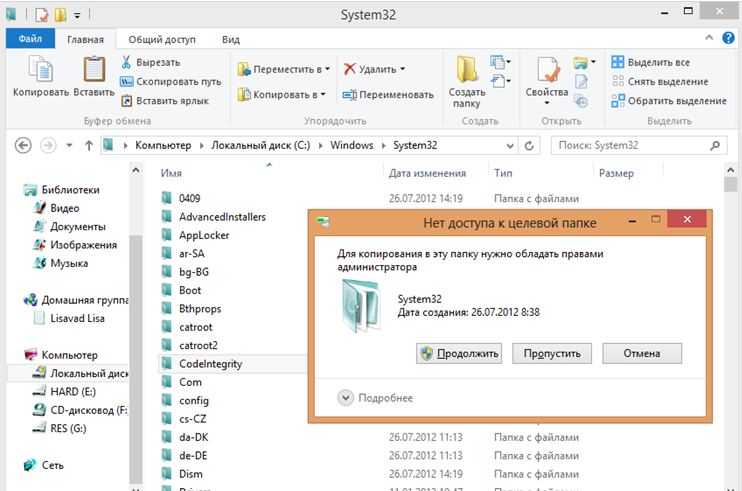Go up one level with the Up arrow

[89, 145]
